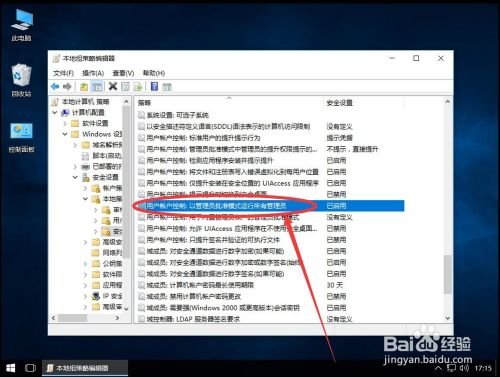
Task: Click the Show/Hide Action Pane toolbar icon
Action: coord(167,87)
